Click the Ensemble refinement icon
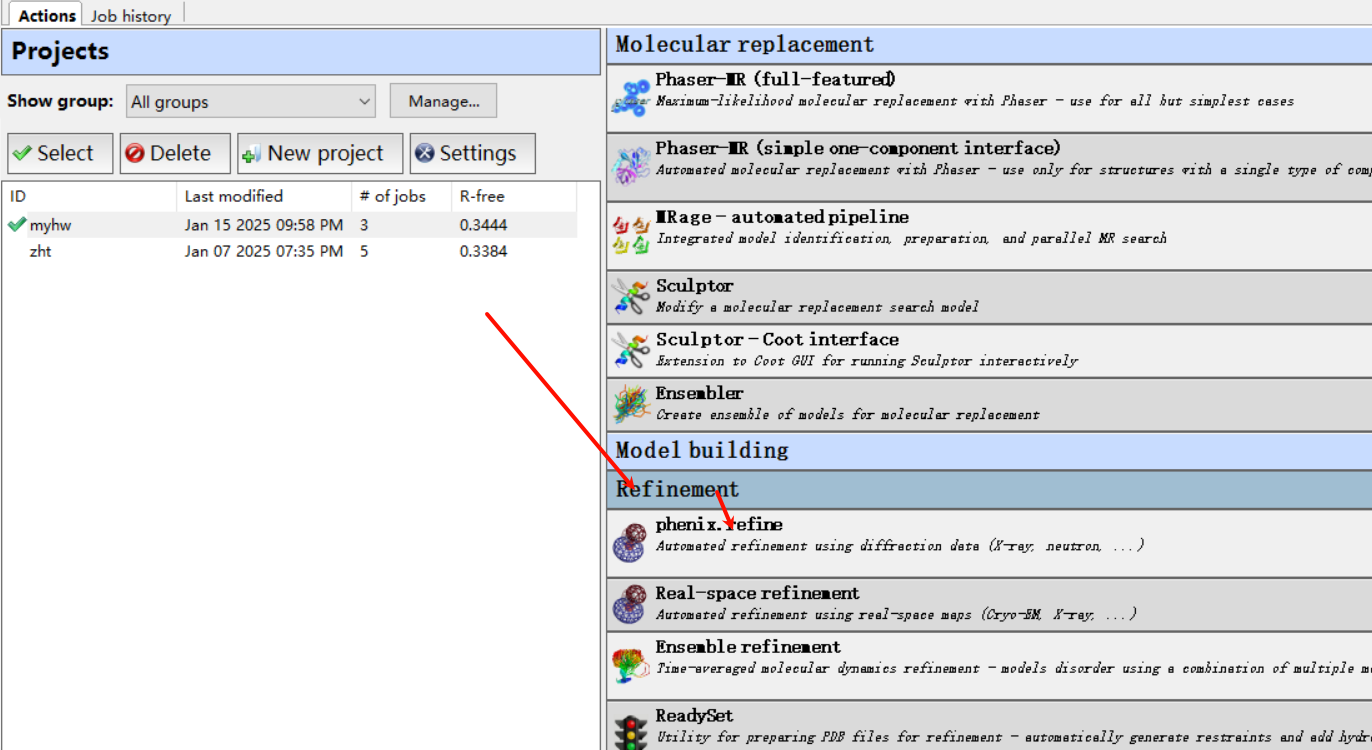This screenshot has height=750, width=1372. click(x=630, y=665)
